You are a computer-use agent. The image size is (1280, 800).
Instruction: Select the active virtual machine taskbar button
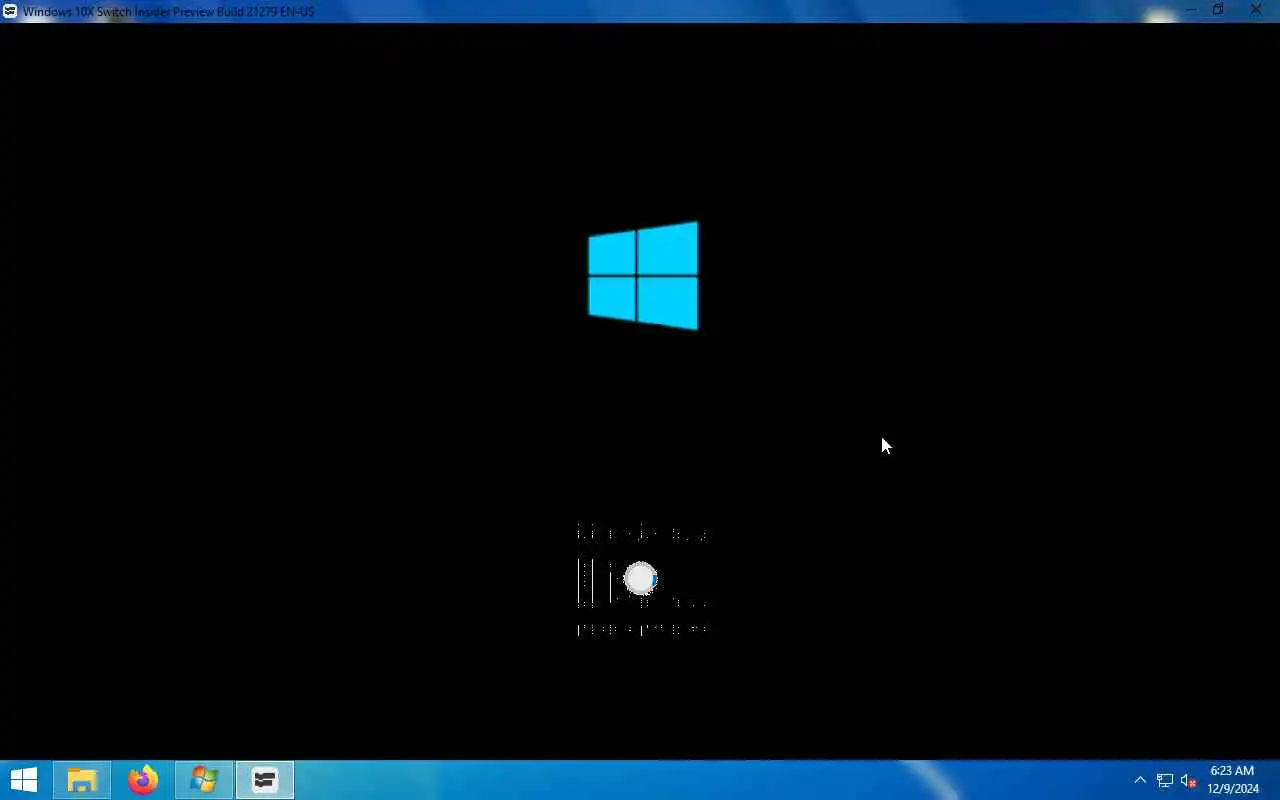click(x=265, y=780)
